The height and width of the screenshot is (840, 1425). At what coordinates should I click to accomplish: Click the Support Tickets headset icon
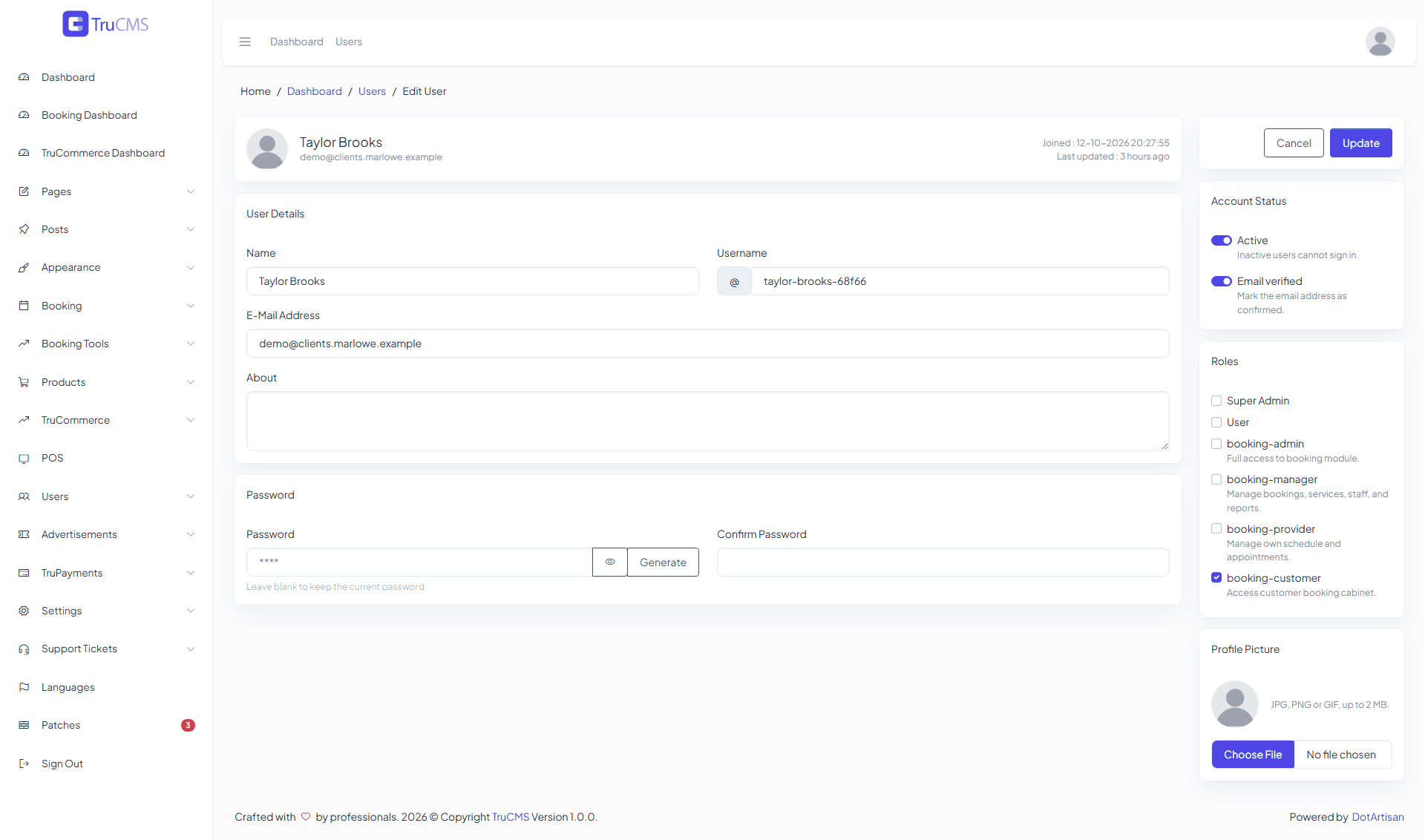[x=24, y=649]
